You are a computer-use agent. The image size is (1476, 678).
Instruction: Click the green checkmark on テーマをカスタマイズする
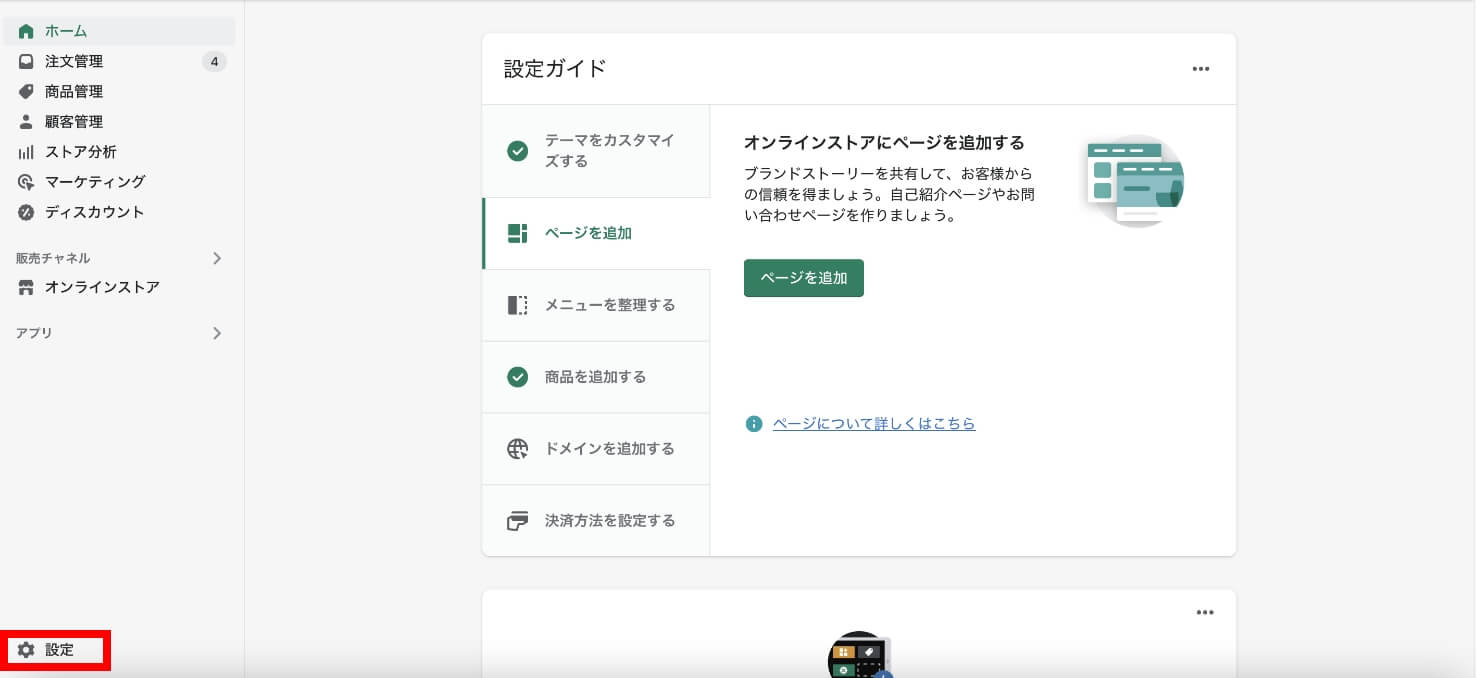[517, 151]
